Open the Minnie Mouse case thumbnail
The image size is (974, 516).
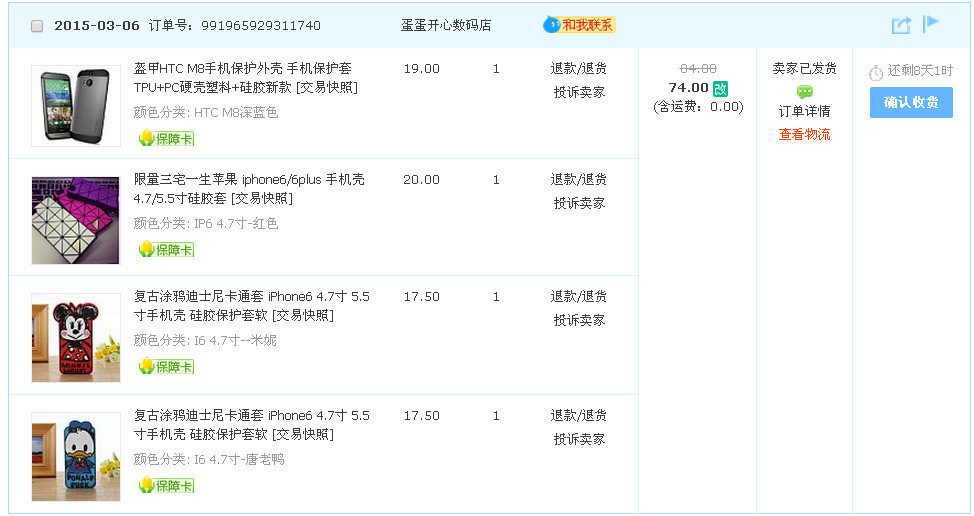tap(76, 338)
